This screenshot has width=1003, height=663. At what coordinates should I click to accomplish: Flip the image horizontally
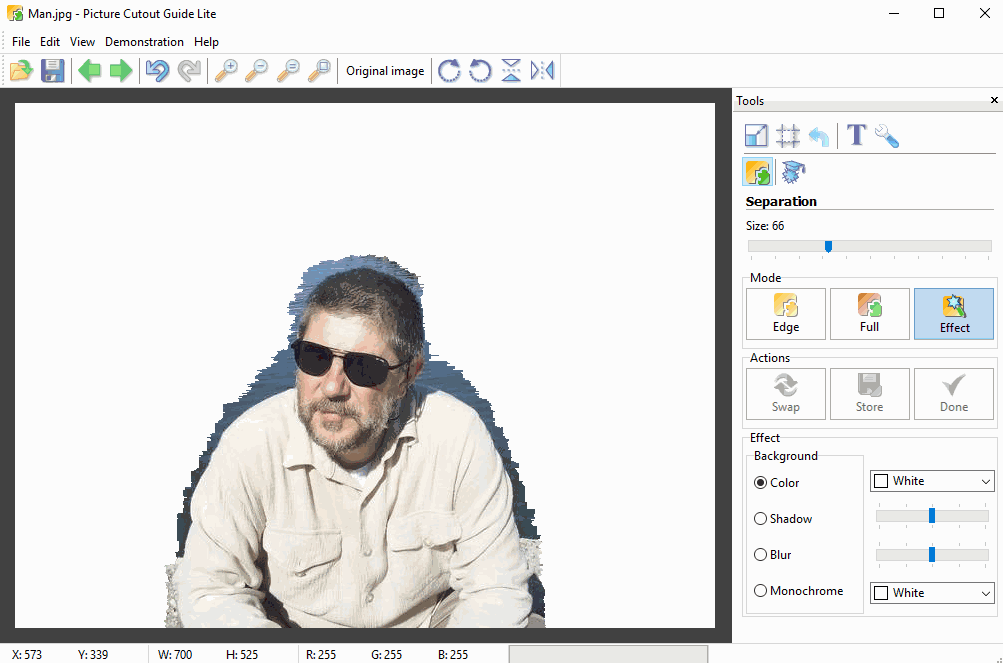[x=542, y=70]
